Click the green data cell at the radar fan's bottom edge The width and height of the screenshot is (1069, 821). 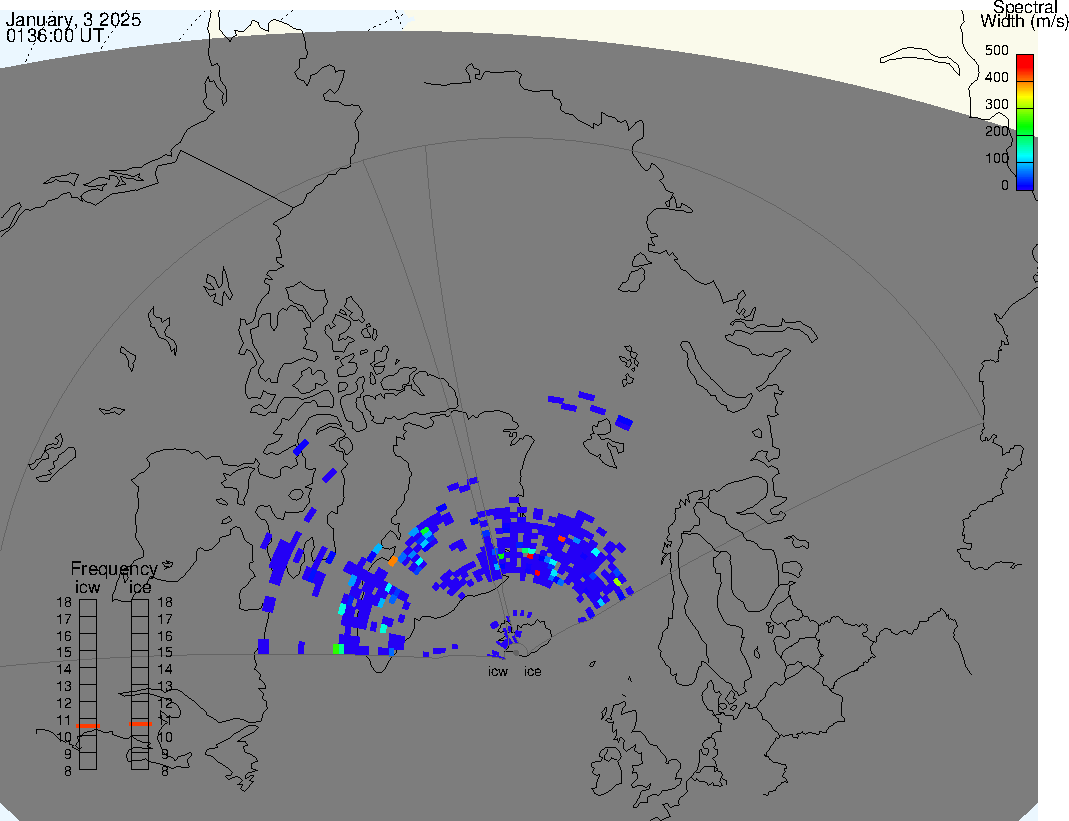pyautogui.click(x=337, y=648)
